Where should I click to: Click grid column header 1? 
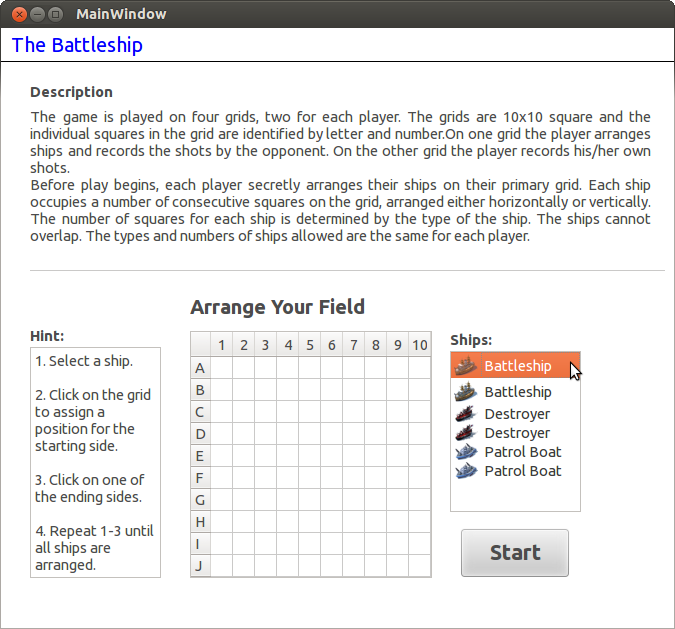pos(221,344)
